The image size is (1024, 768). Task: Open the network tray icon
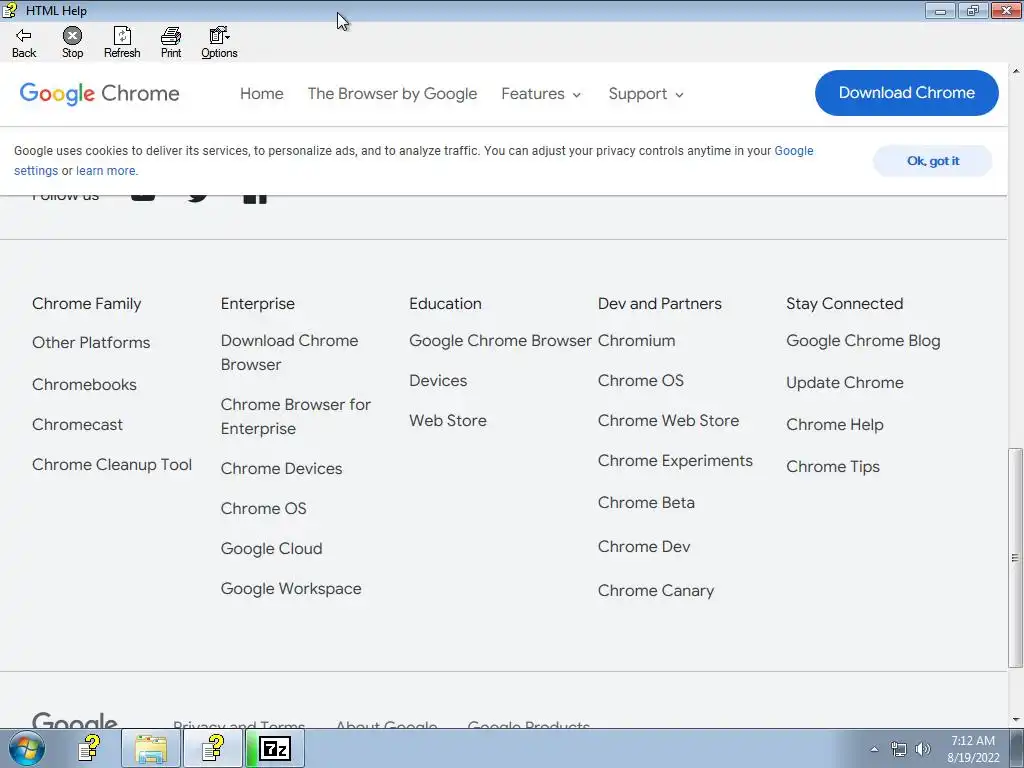(x=899, y=749)
